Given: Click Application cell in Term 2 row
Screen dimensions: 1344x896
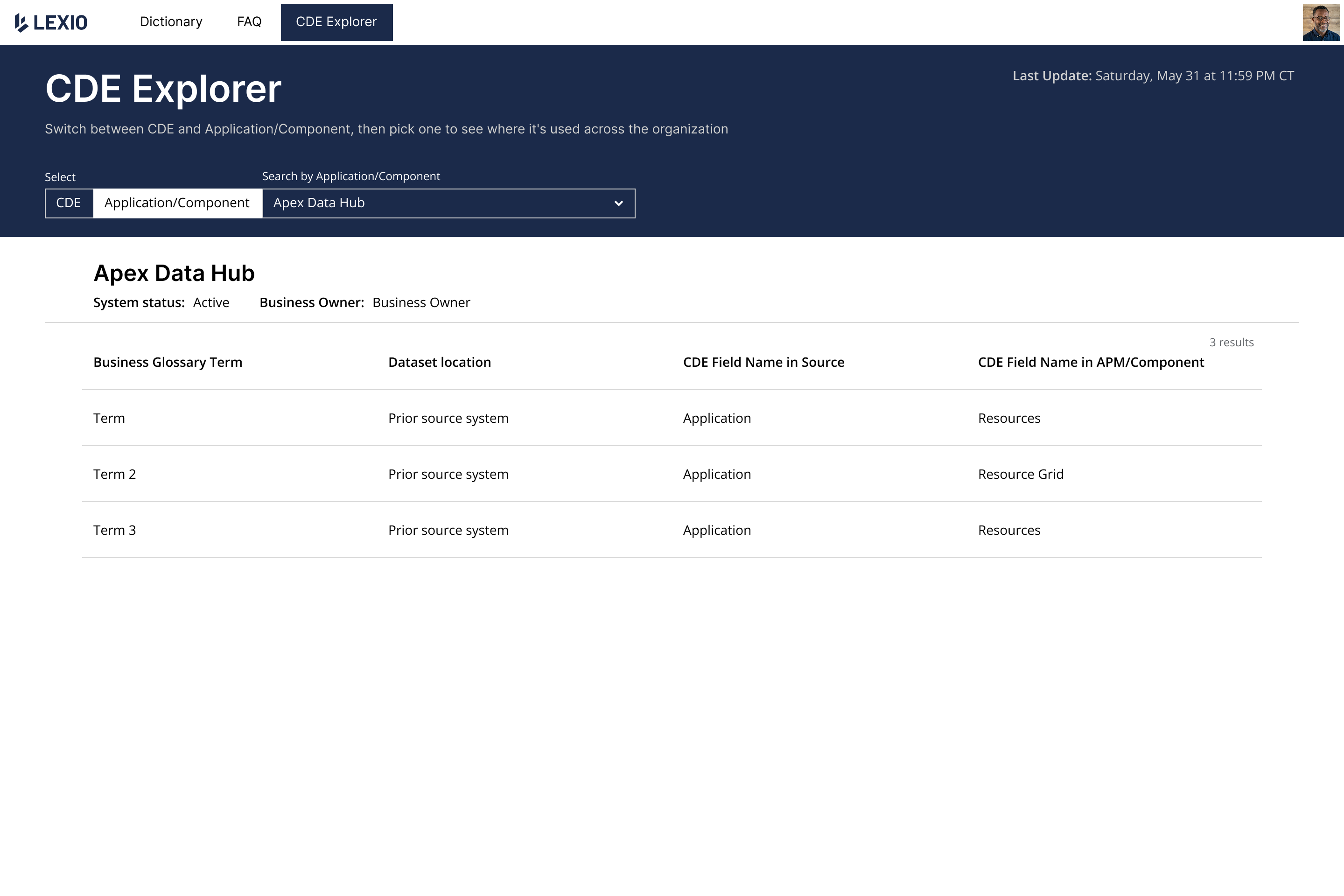Looking at the screenshot, I should point(717,474).
